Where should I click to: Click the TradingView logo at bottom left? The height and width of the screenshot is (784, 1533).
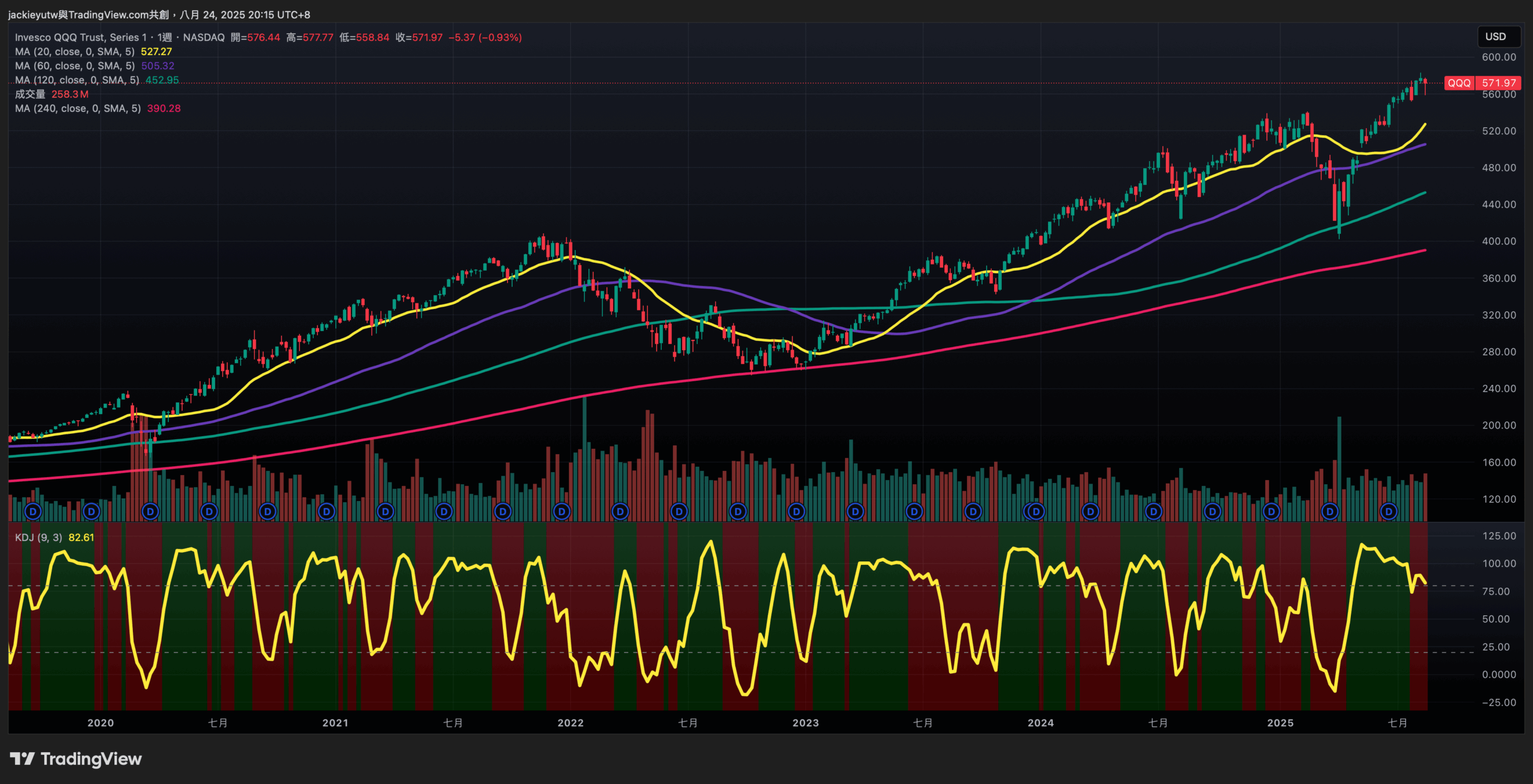point(76,759)
